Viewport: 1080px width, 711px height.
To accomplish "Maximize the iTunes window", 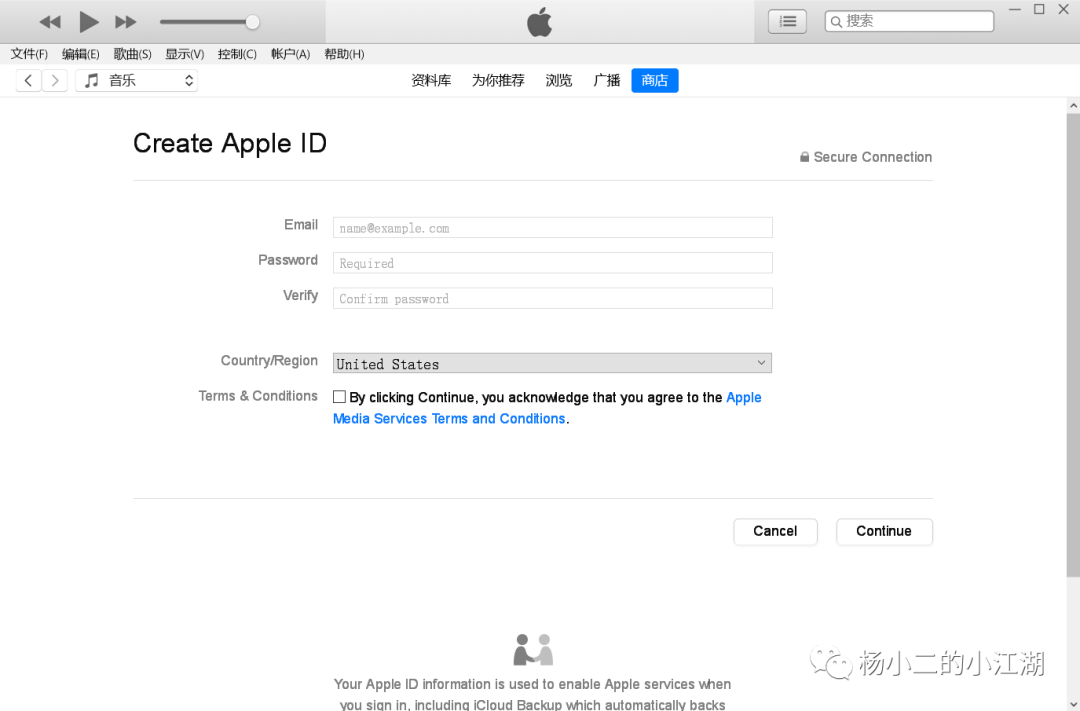I will (1039, 10).
